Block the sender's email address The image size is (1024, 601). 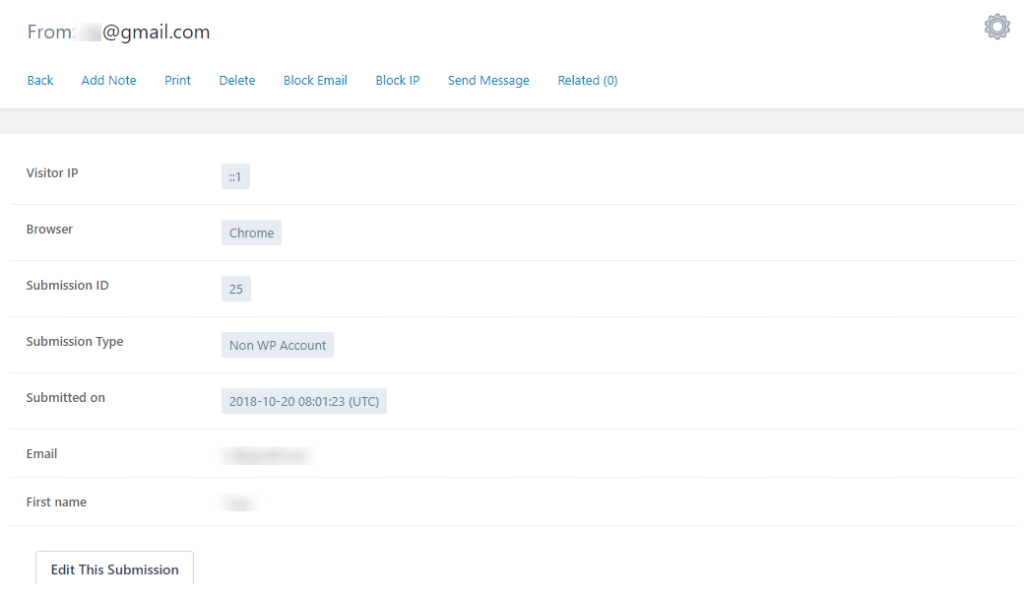point(315,80)
